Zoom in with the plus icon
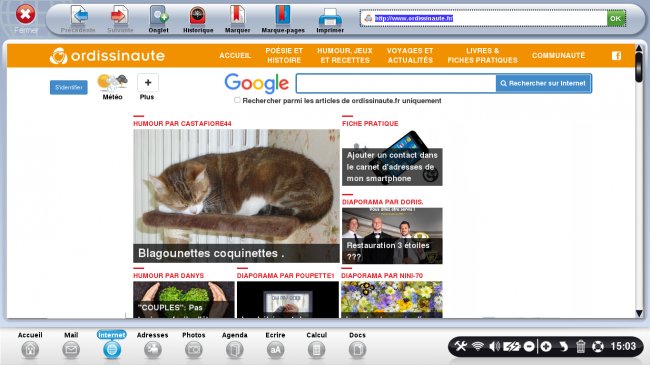The height and width of the screenshot is (365, 650). point(546,346)
